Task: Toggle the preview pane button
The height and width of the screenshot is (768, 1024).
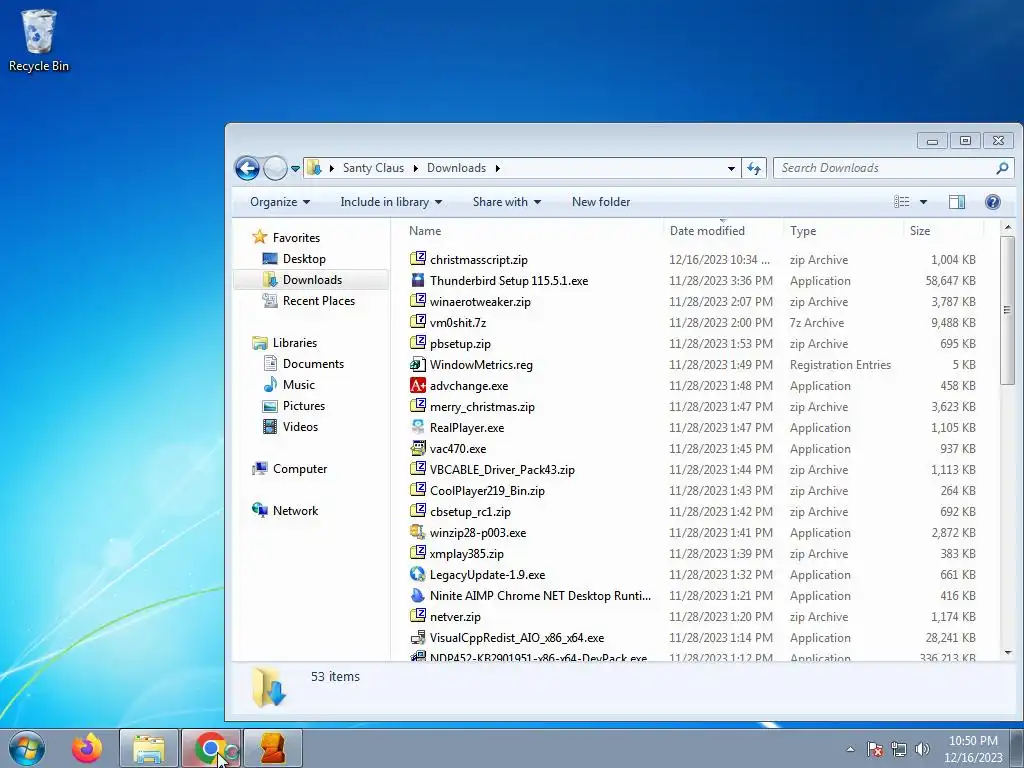Action: pos(957,202)
